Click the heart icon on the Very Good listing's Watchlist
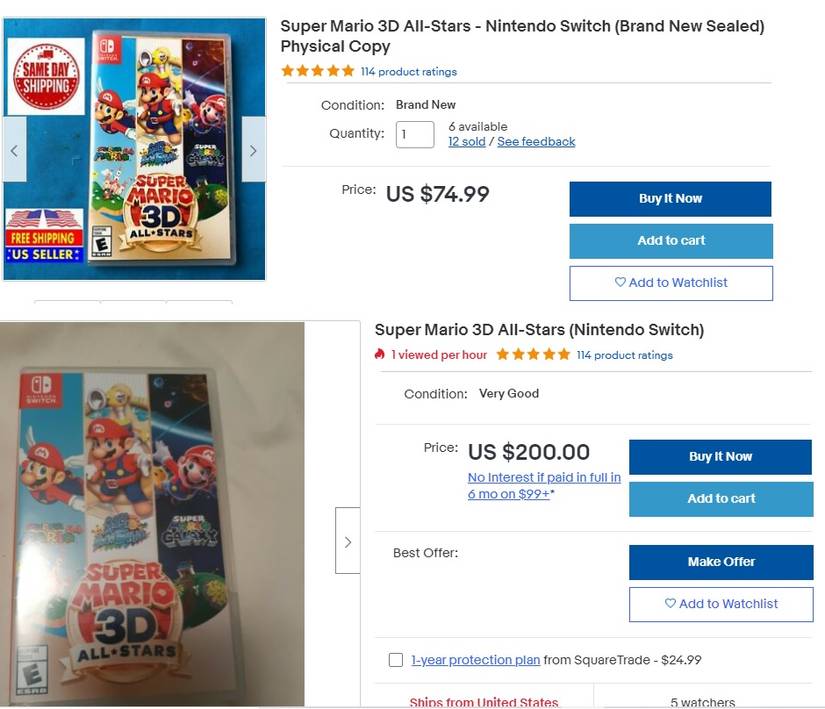The height and width of the screenshot is (709, 825). [672, 604]
